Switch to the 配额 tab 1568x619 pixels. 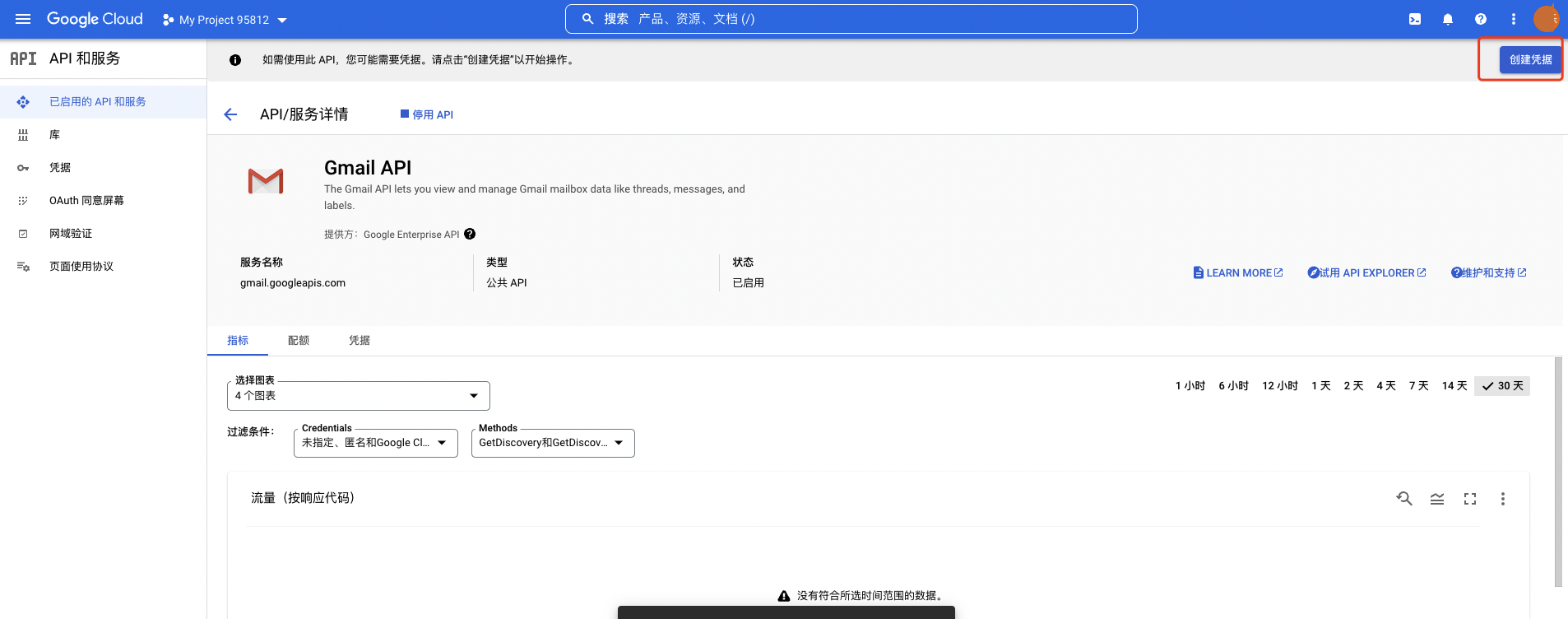[299, 341]
